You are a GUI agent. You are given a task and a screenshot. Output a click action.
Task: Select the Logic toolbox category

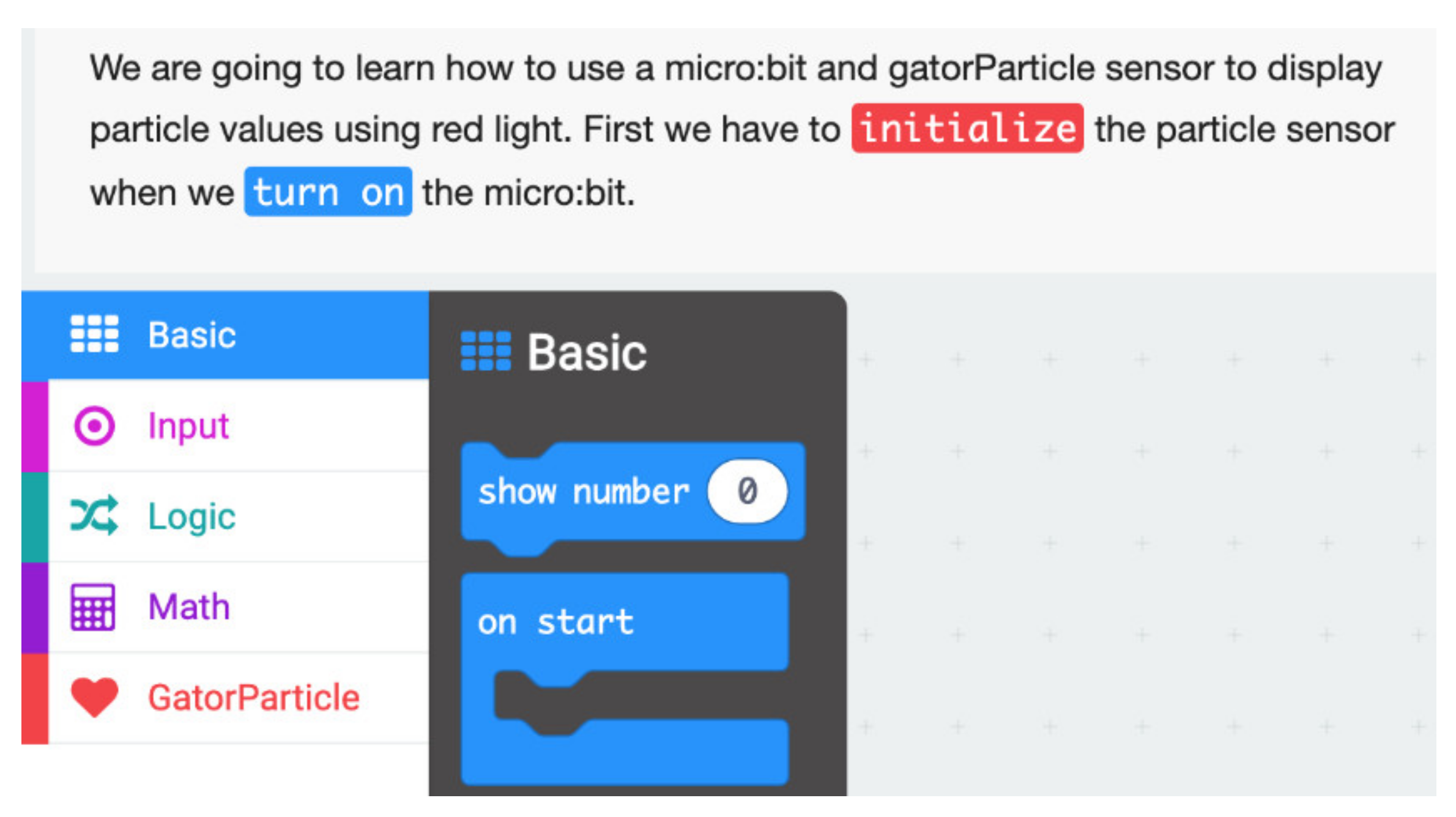[x=192, y=517]
